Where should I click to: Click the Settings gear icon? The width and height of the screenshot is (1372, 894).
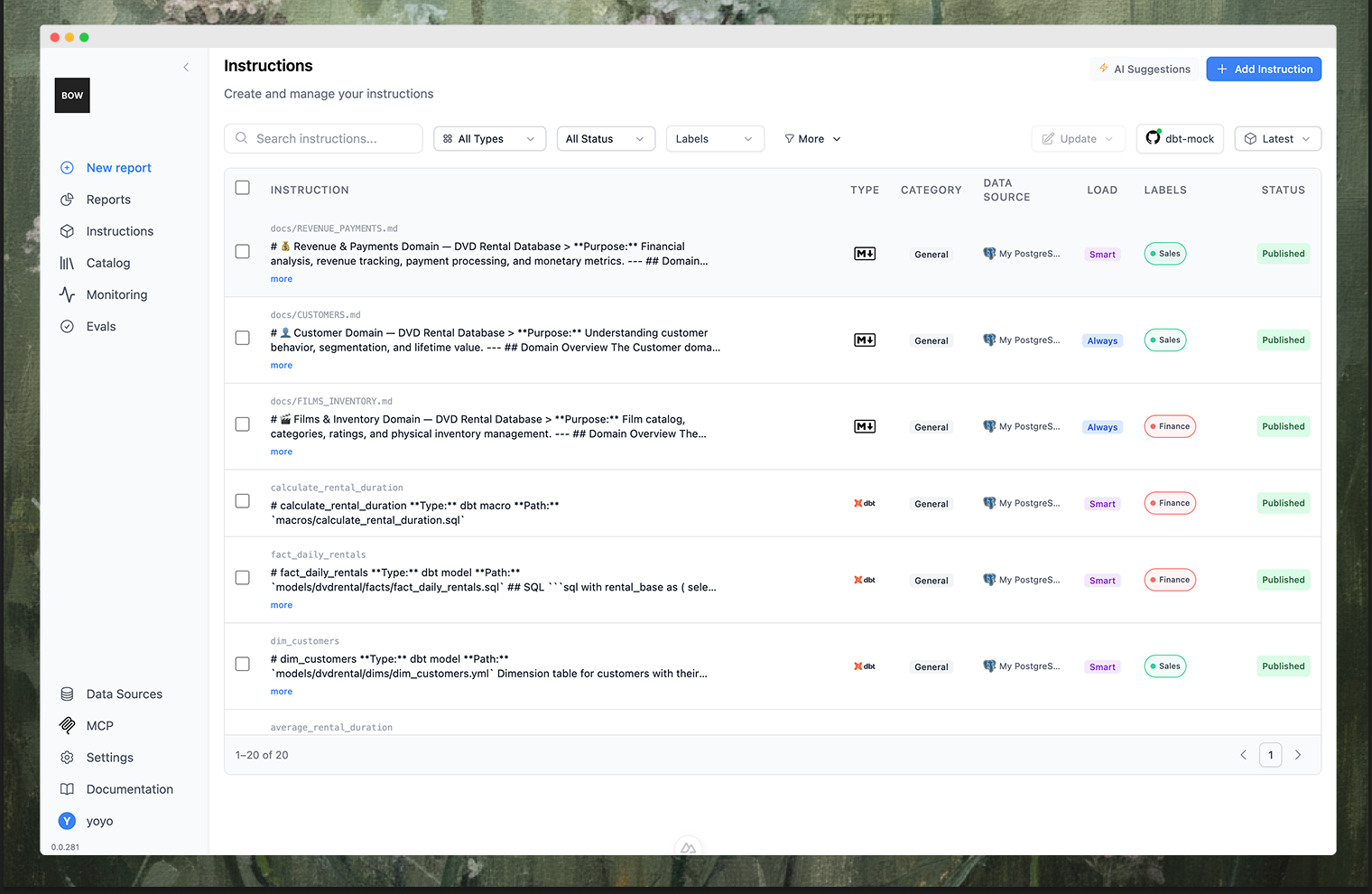pyautogui.click(x=67, y=758)
